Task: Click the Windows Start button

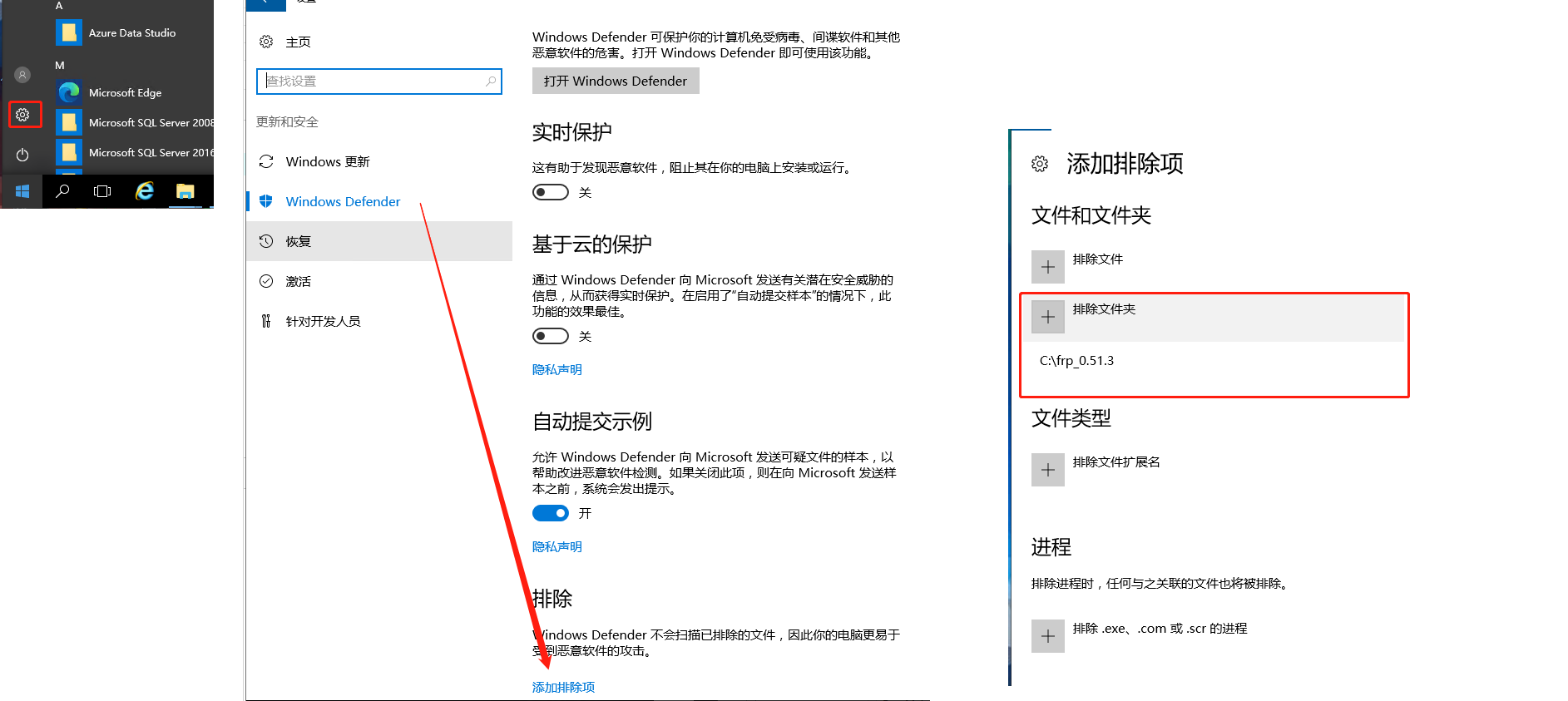Action: (x=22, y=191)
